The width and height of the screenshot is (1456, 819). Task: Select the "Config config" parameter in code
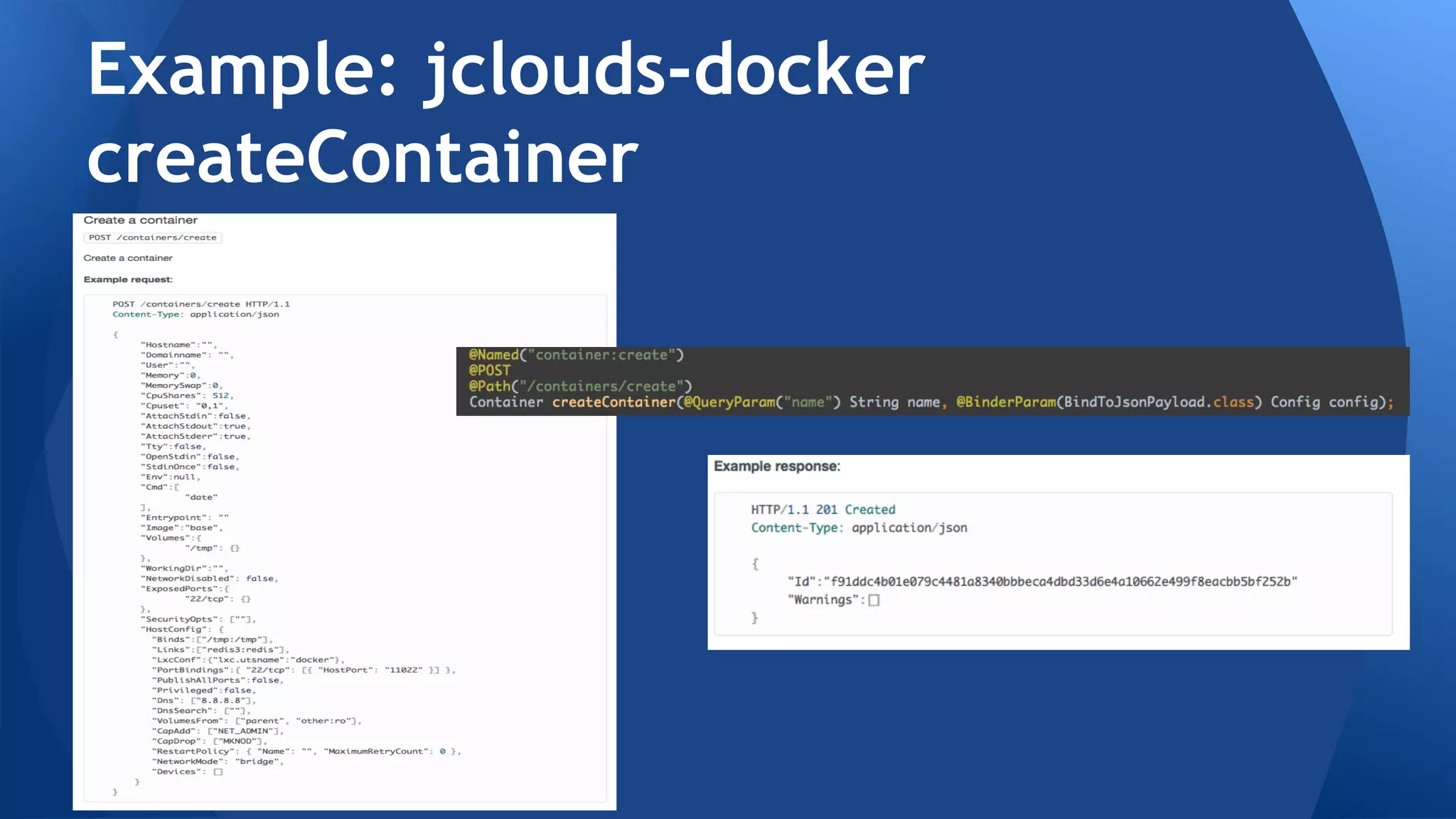click(1324, 402)
